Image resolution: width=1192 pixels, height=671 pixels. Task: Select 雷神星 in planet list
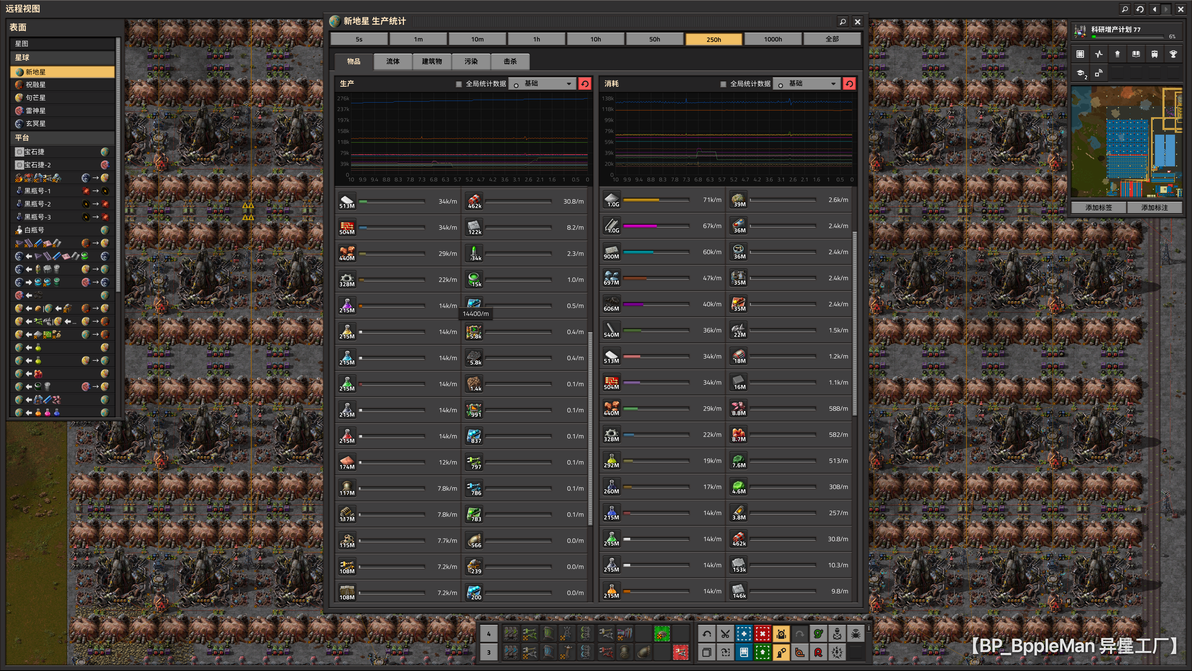pyautogui.click(x=62, y=110)
